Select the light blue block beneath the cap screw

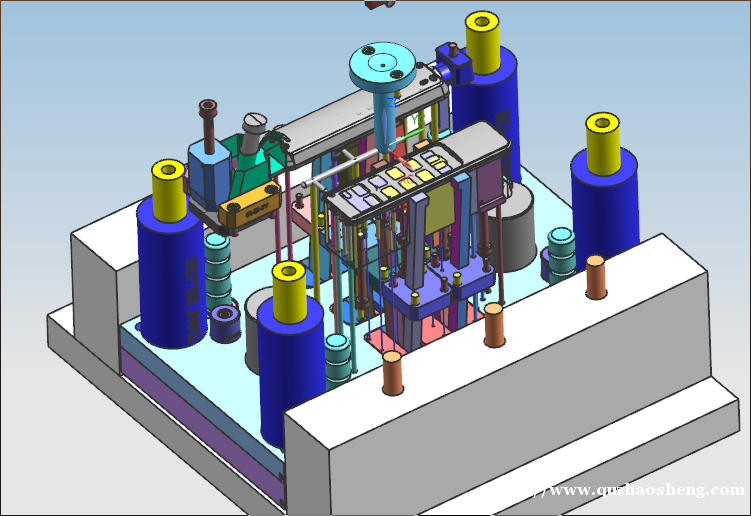click(x=208, y=174)
